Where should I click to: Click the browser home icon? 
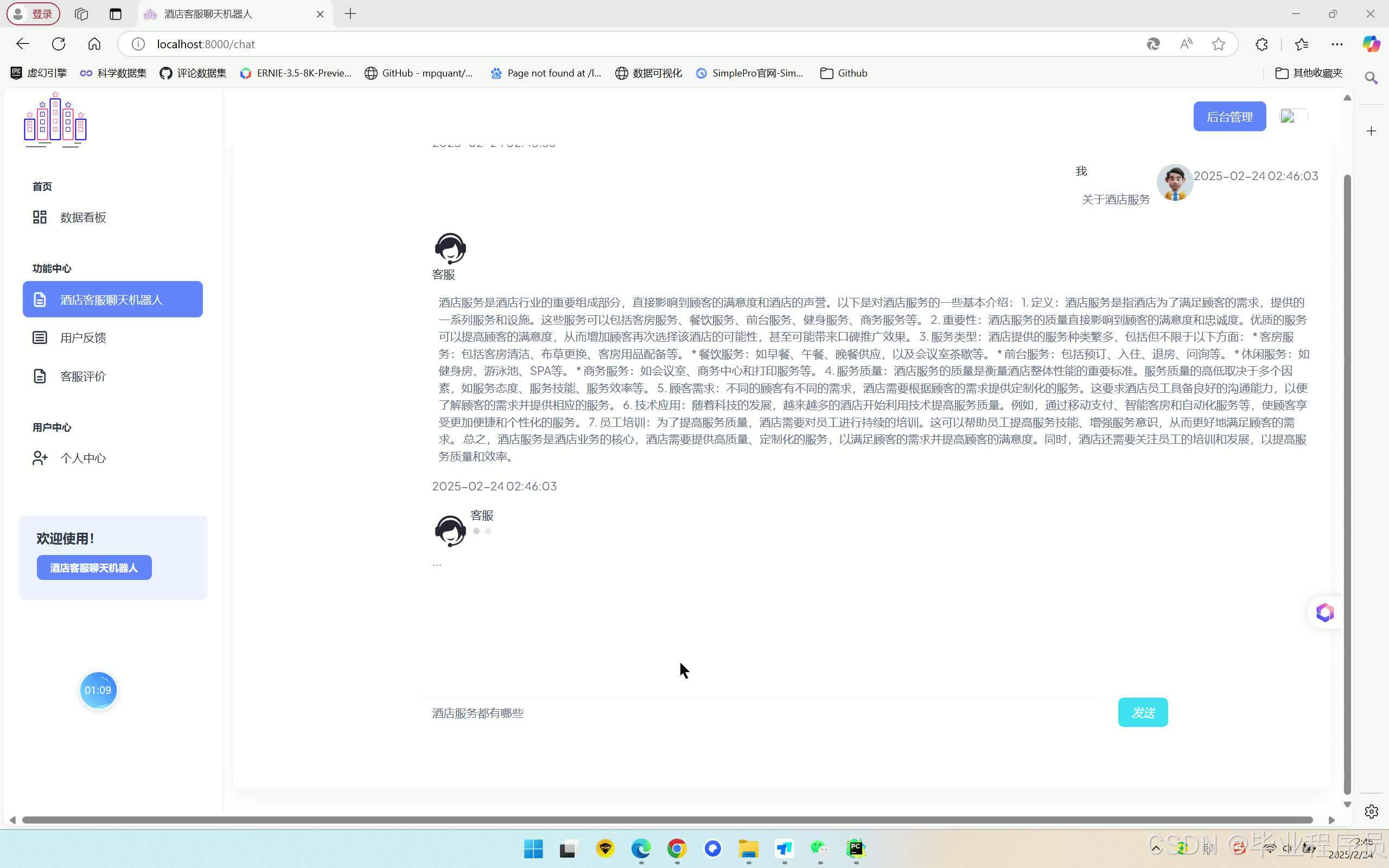[x=94, y=43]
